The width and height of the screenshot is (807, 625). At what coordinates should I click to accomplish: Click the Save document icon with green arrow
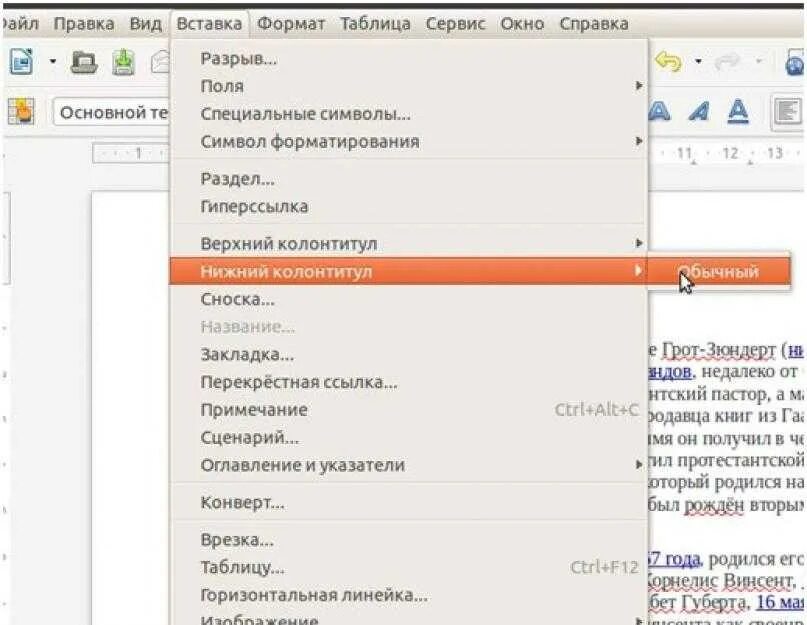(x=124, y=62)
